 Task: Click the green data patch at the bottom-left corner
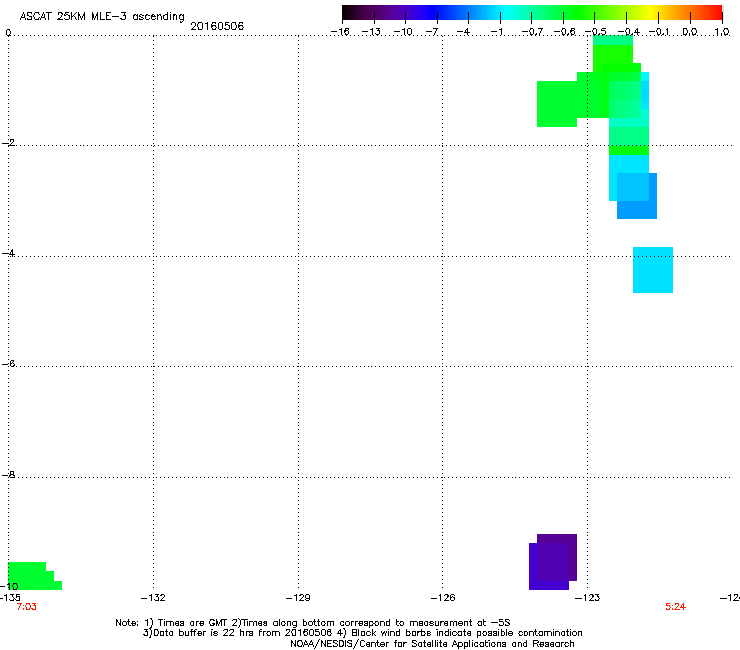[x=34, y=576]
